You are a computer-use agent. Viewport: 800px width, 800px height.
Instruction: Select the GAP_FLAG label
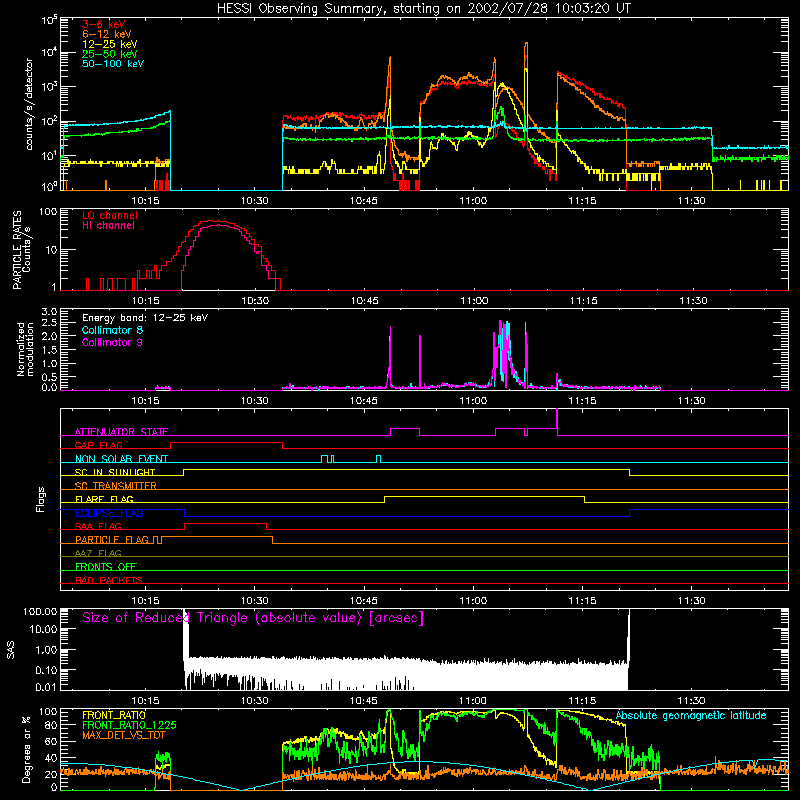click(x=98, y=445)
